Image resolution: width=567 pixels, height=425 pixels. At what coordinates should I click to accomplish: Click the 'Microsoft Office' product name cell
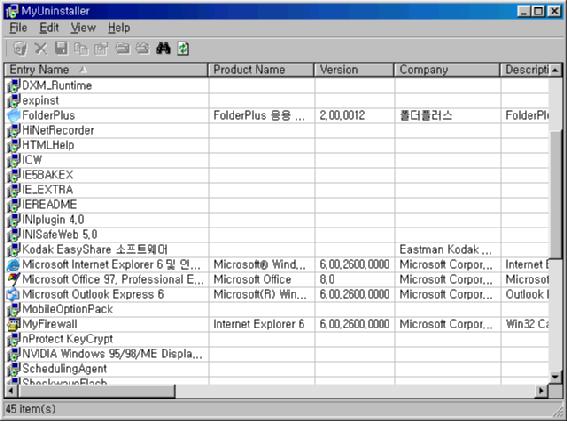click(252, 280)
